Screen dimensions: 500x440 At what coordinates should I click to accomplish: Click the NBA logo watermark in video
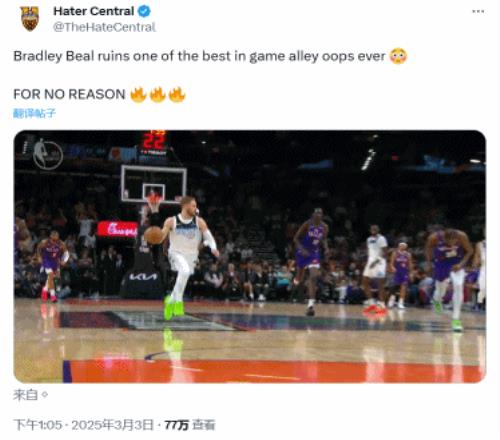(48, 155)
